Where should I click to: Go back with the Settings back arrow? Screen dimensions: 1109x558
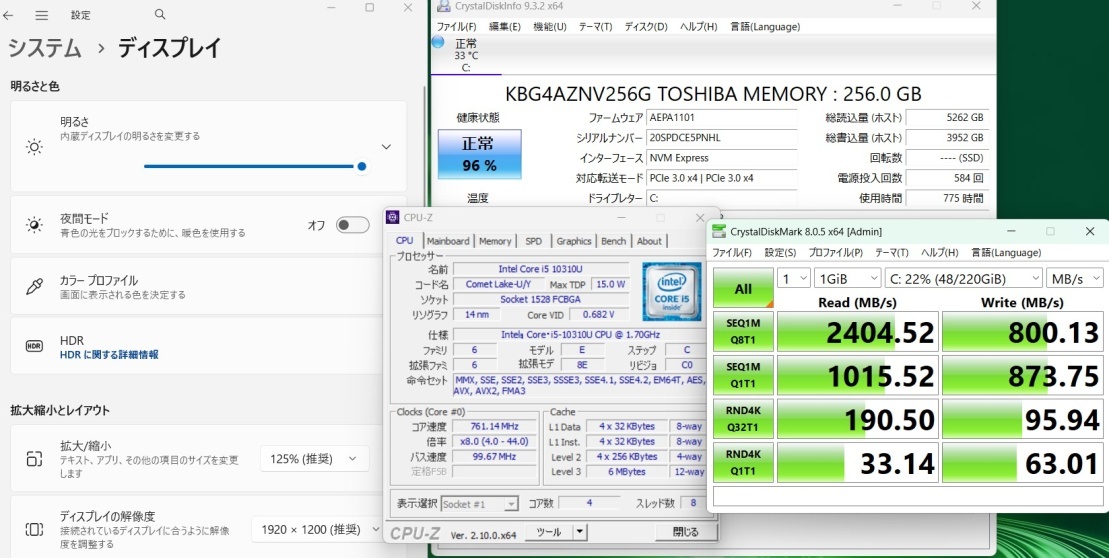tap(8, 15)
